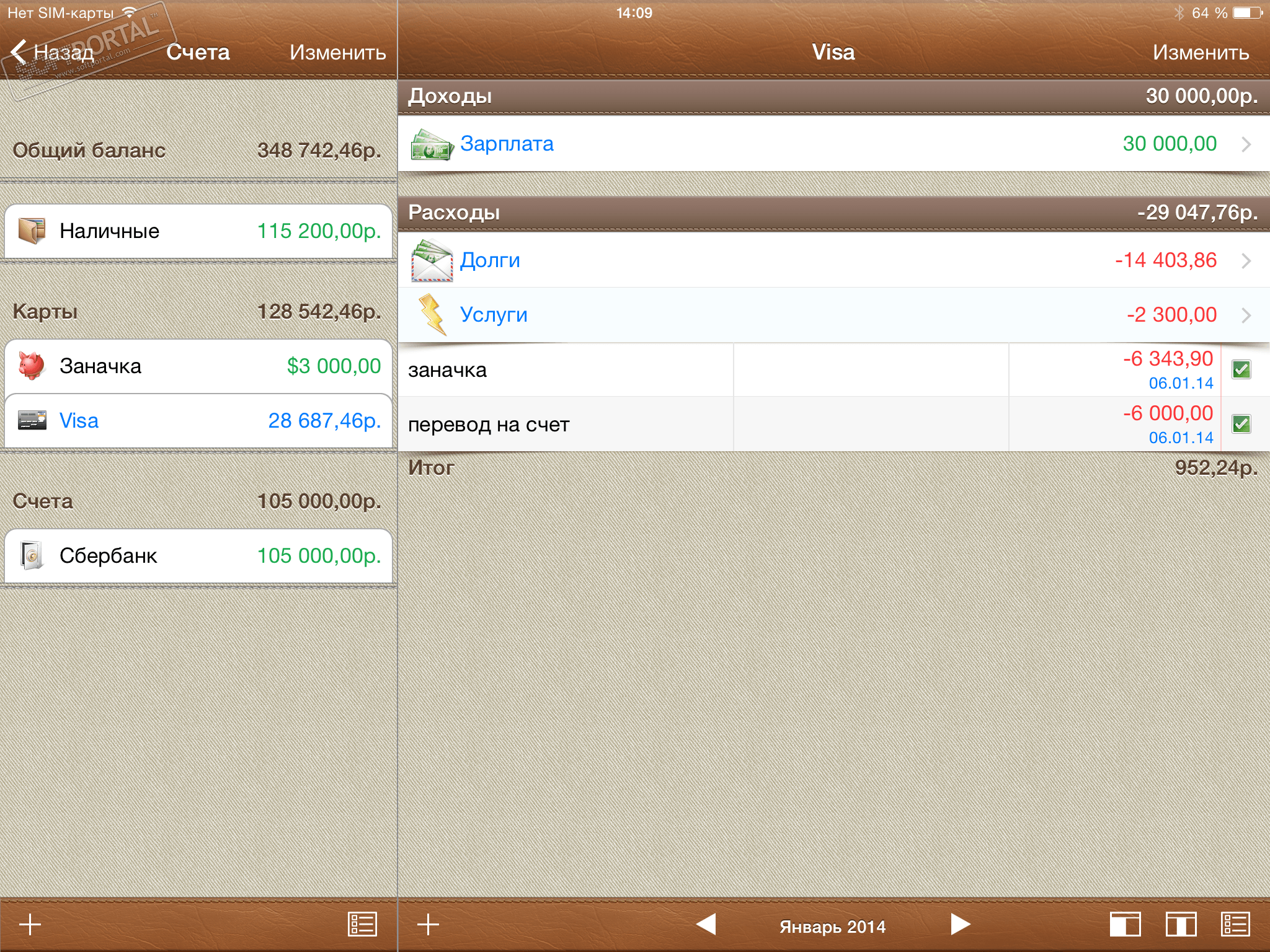Viewport: 1270px width, 952px height.
Task: Open the Заначка piggy bank account
Action: click(x=198, y=366)
